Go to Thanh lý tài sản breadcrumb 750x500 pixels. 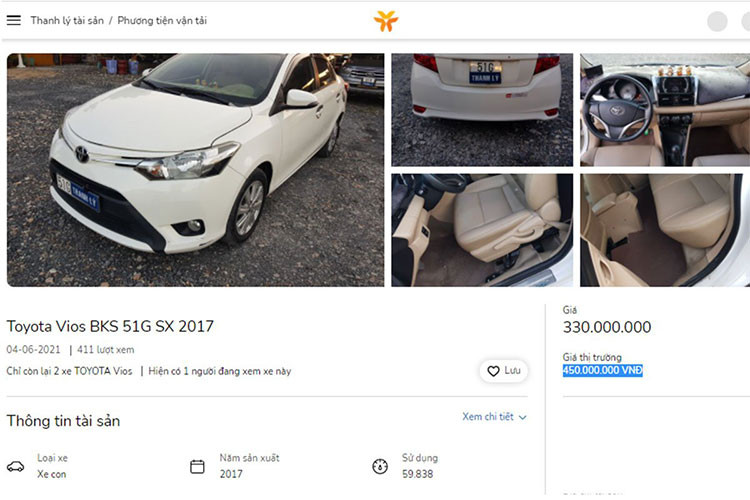click(67, 20)
